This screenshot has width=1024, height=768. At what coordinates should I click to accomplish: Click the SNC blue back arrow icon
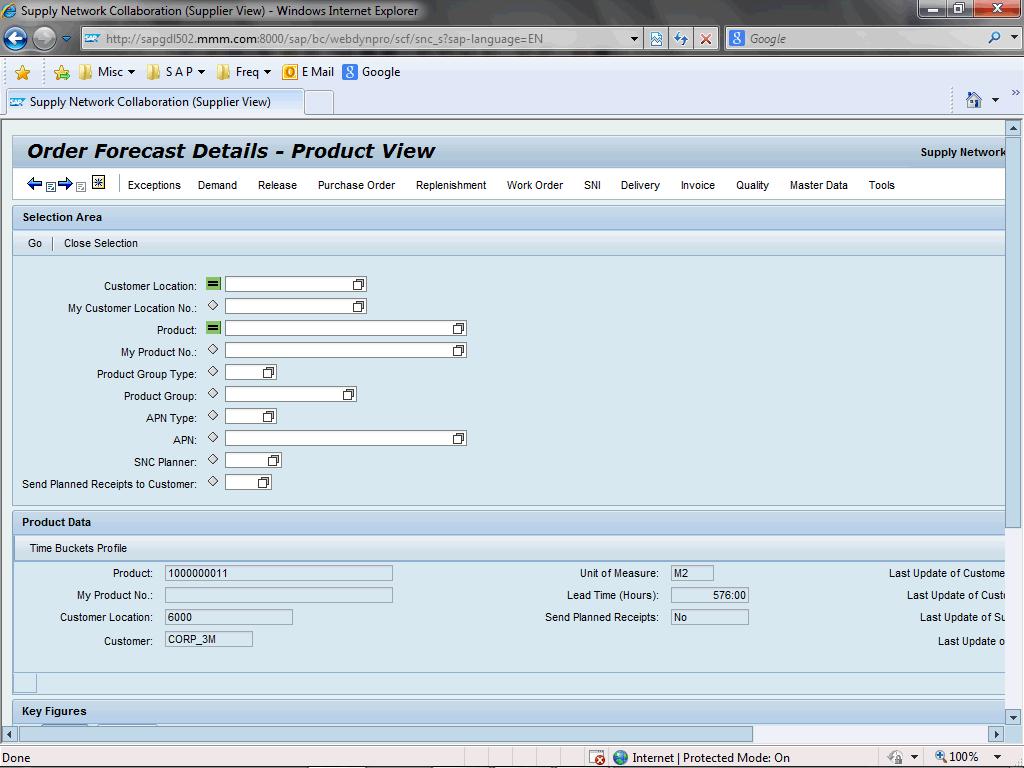pyautogui.click(x=35, y=184)
